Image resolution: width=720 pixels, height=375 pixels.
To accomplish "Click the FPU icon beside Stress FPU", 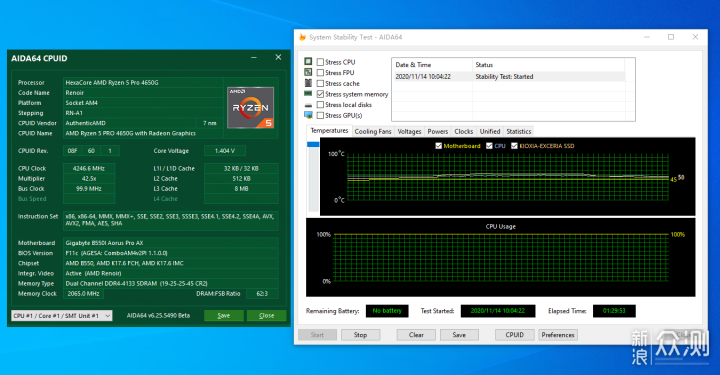I will [308, 72].
